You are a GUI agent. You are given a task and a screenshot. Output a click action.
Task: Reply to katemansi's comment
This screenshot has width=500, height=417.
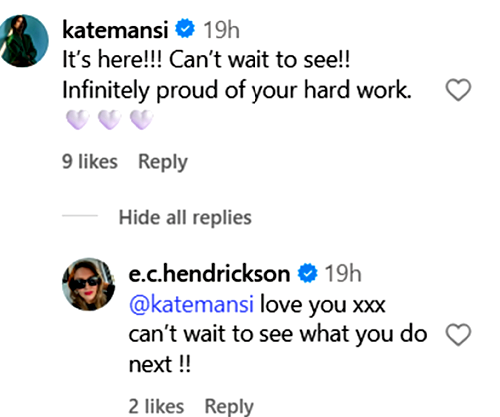[163, 162]
